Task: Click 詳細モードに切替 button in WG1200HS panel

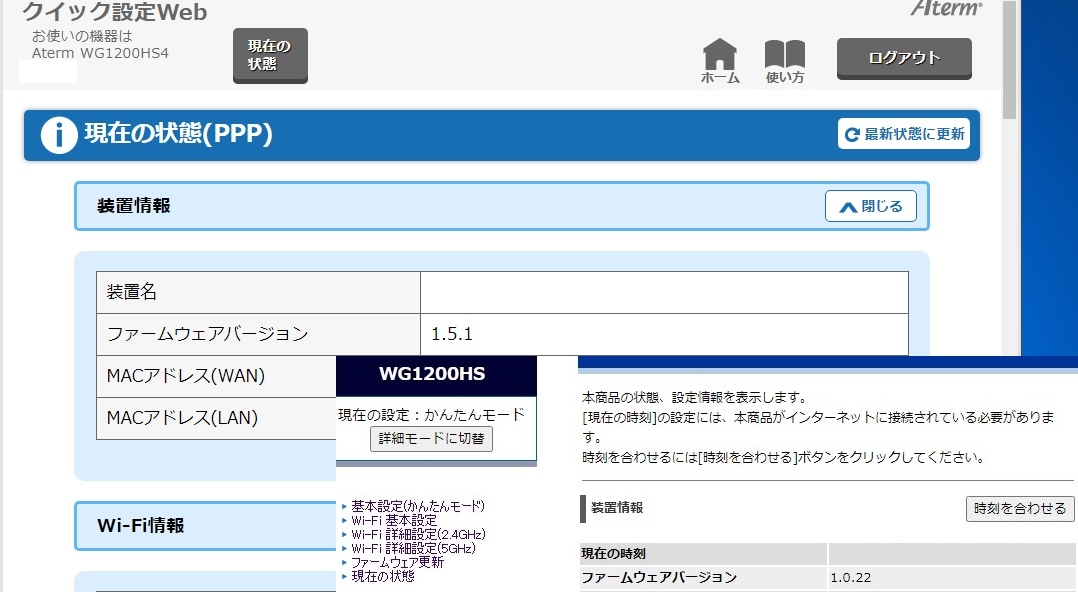Action: coord(431,439)
